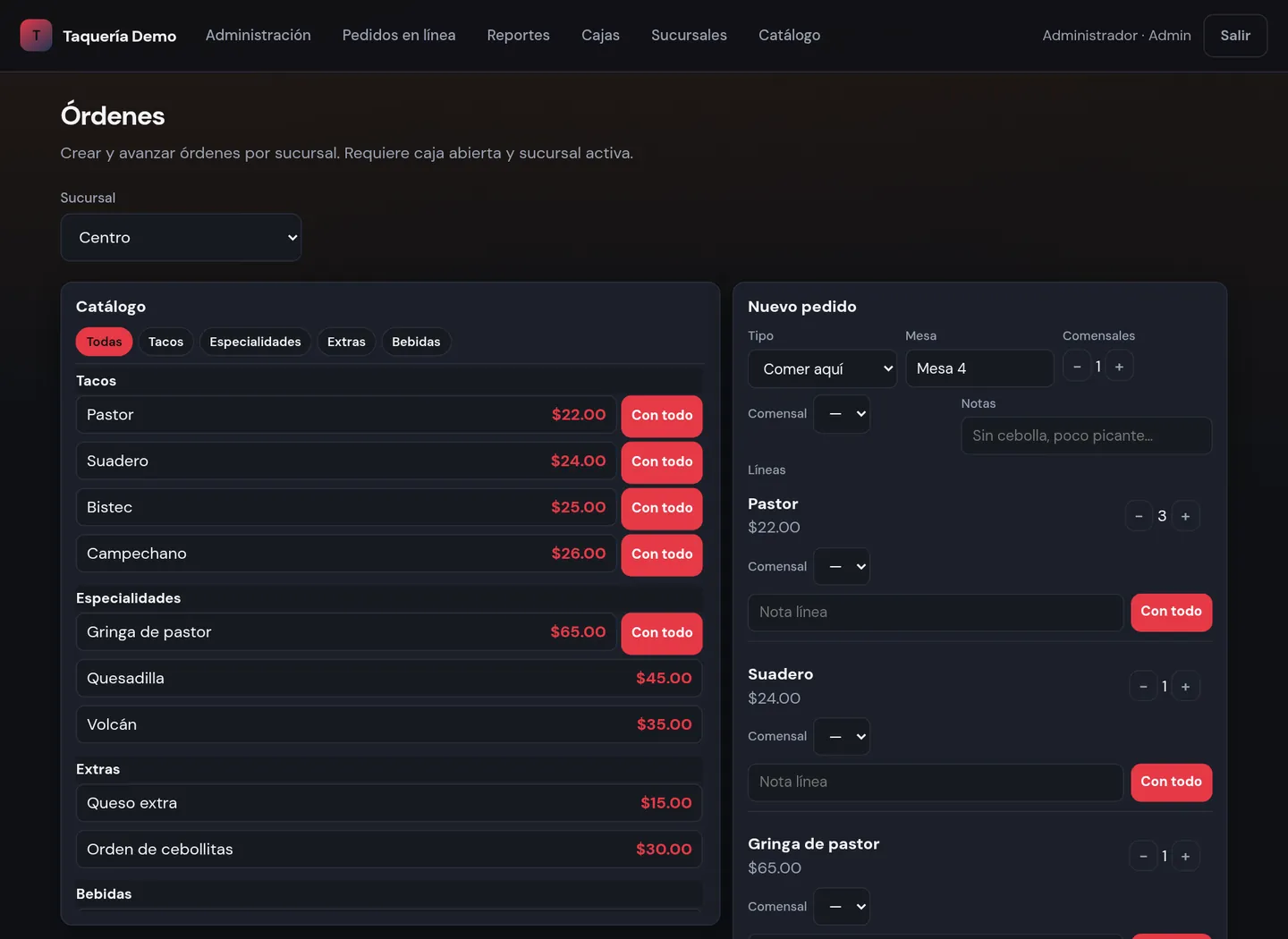Open the Sucursal dropdown showing Centro
This screenshot has height=939, width=1288.
[181, 238]
